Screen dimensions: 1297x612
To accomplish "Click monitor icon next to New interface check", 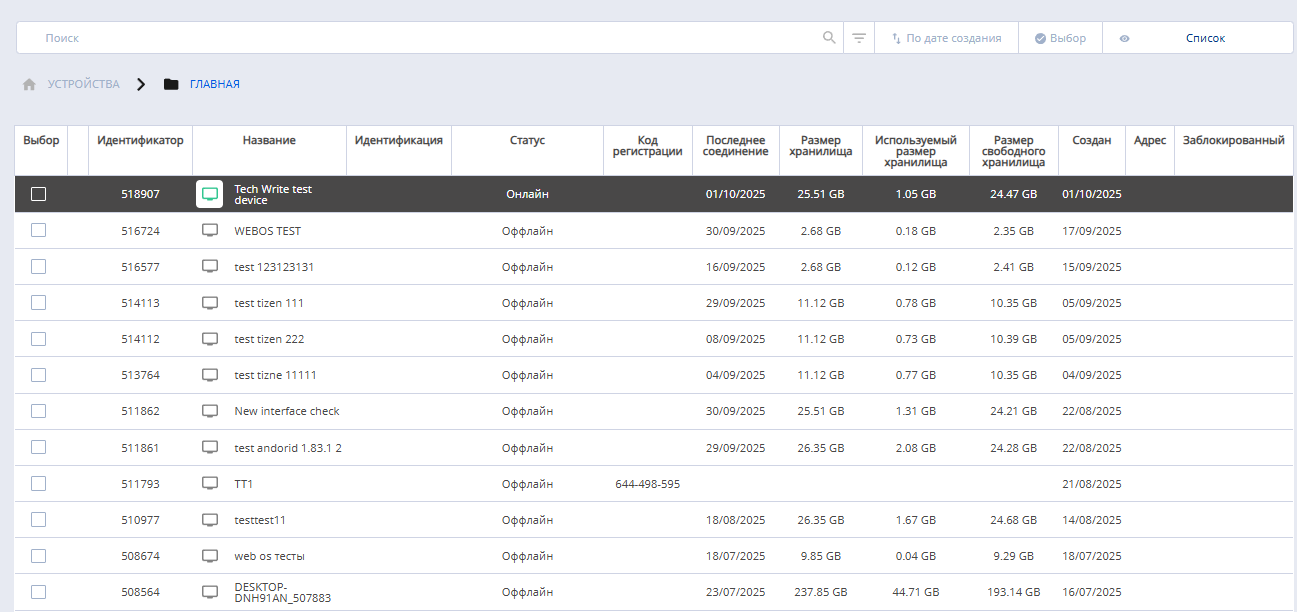I will tap(210, 411).
